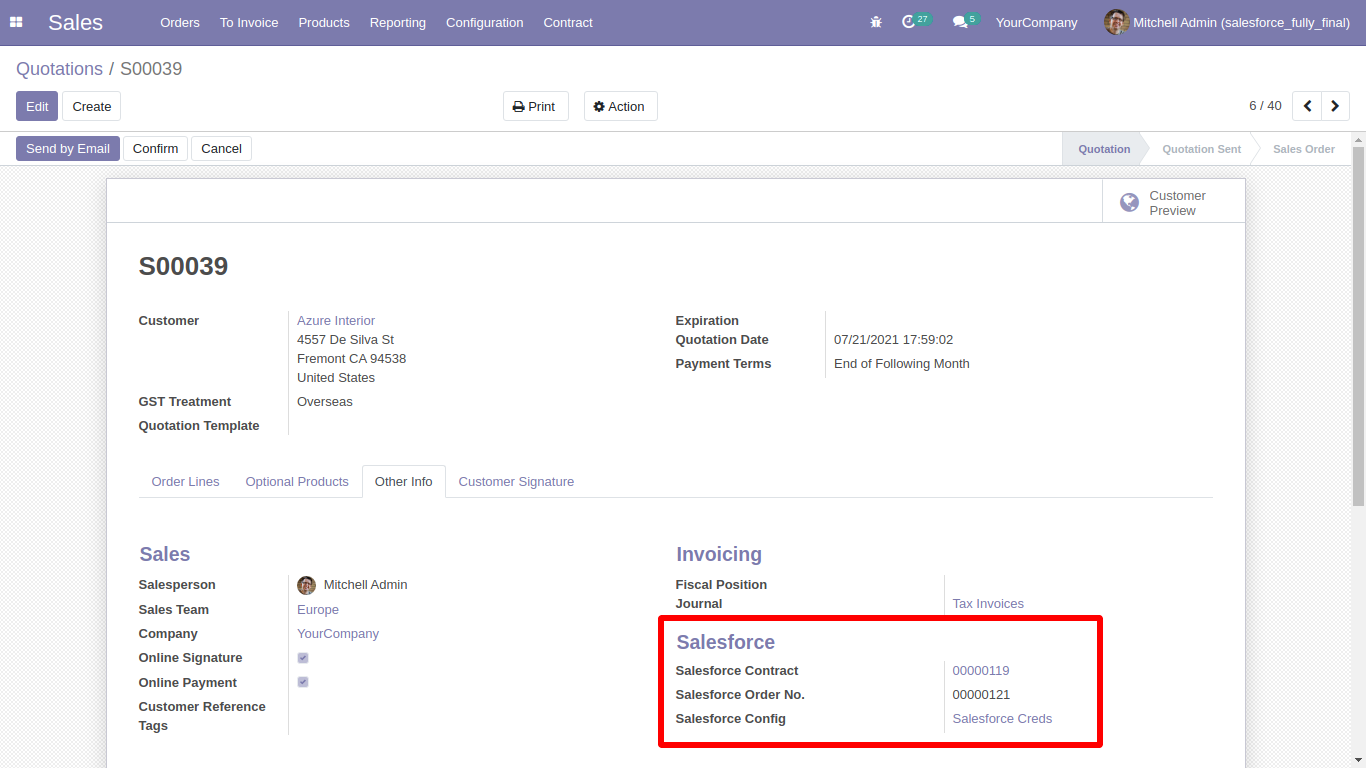Open the Europe sales team link
Screen dimensions: 1366x768
(318, 610)
